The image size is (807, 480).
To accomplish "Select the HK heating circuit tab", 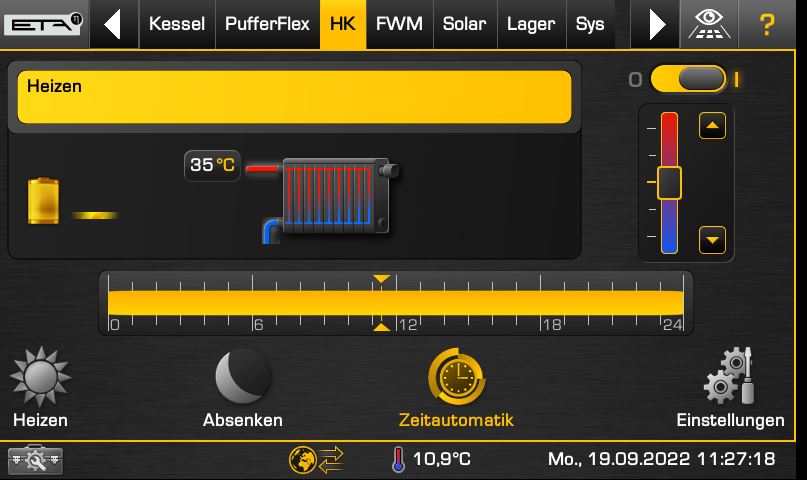I will click(343, 24).
